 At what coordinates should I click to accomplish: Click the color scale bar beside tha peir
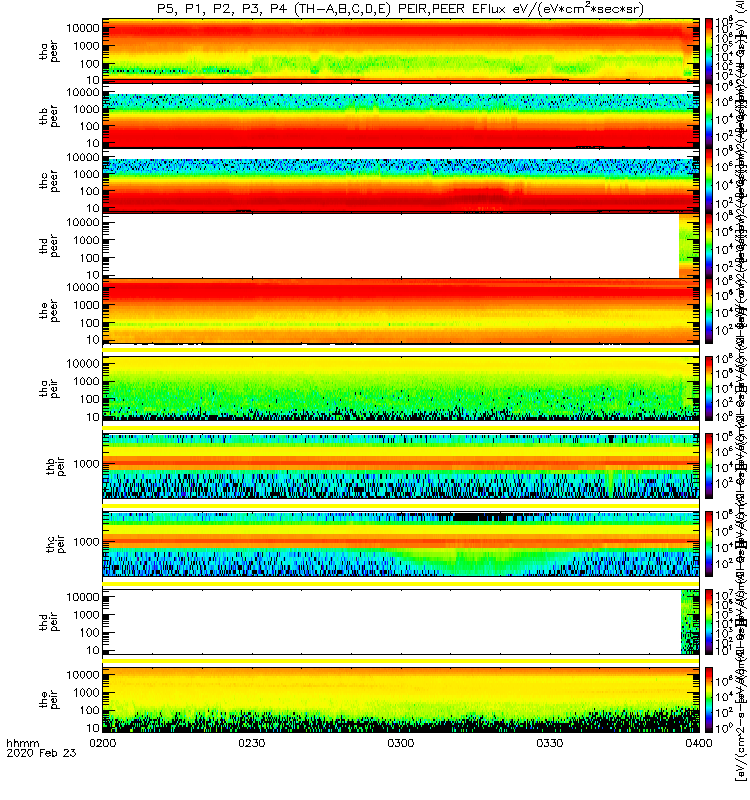point(709,388)
